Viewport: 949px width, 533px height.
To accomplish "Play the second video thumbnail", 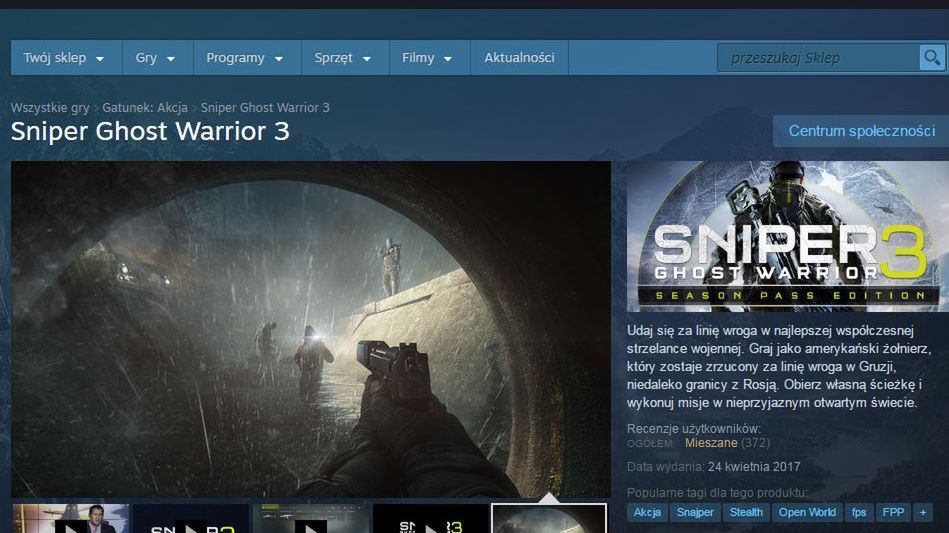I will (x=191, y=518).
